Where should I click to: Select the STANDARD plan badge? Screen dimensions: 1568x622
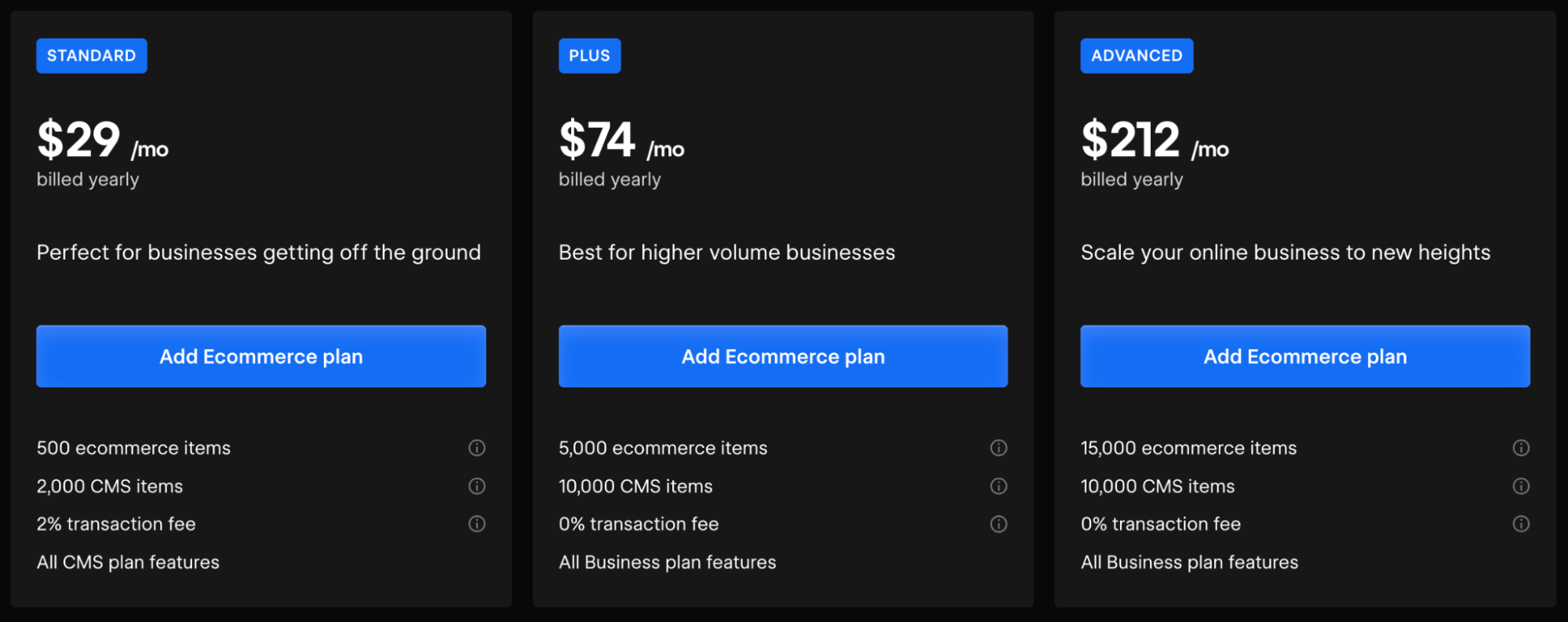click(91, 55)
